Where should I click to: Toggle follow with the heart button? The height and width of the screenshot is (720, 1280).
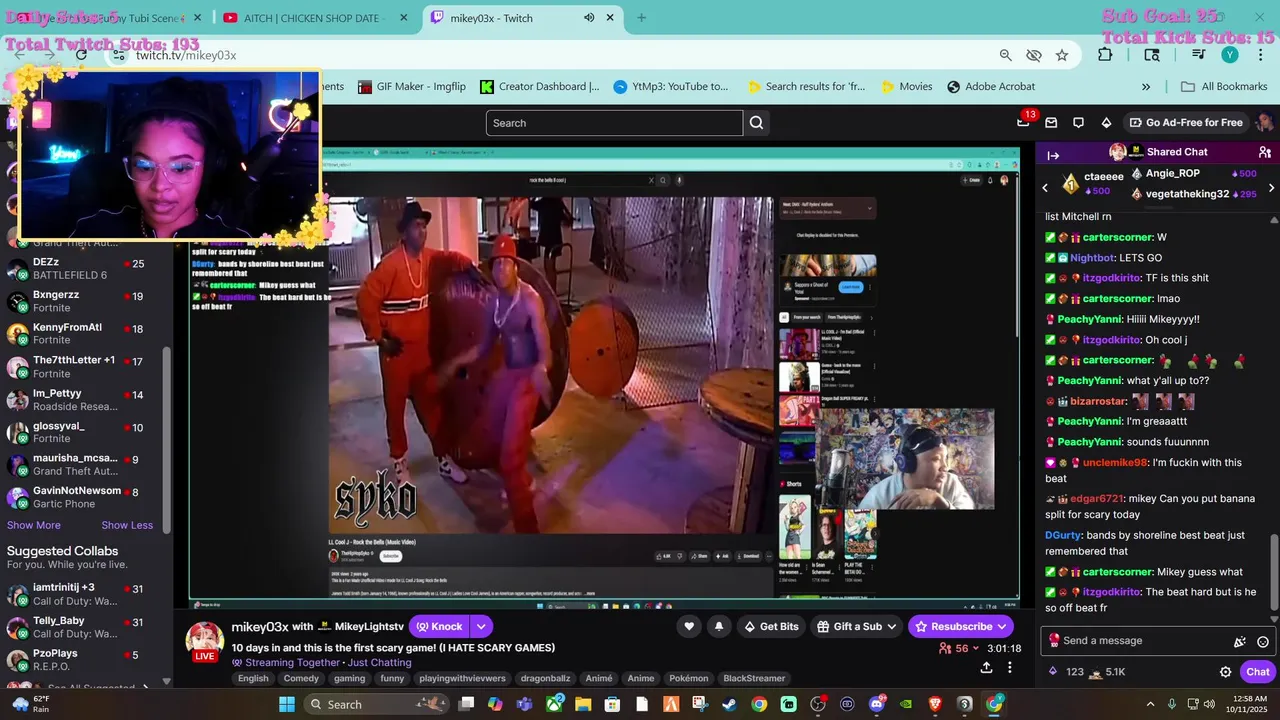(x=689, y=627)
